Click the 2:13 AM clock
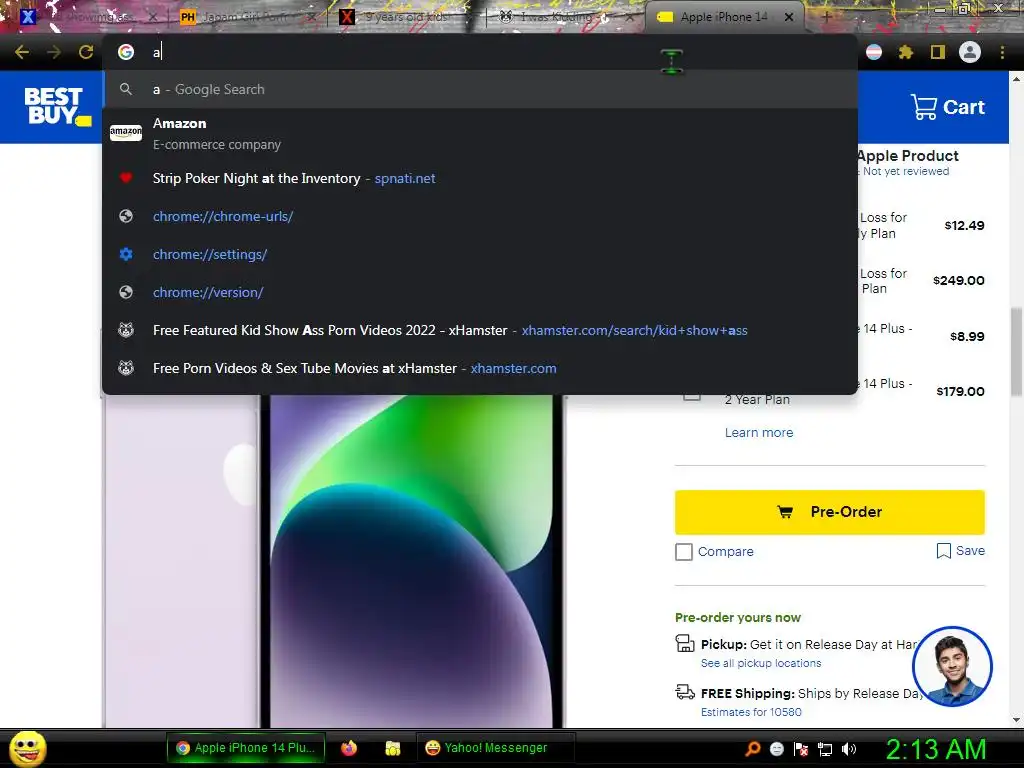Viewport: 1024px width, 768px height. point(936,749)
